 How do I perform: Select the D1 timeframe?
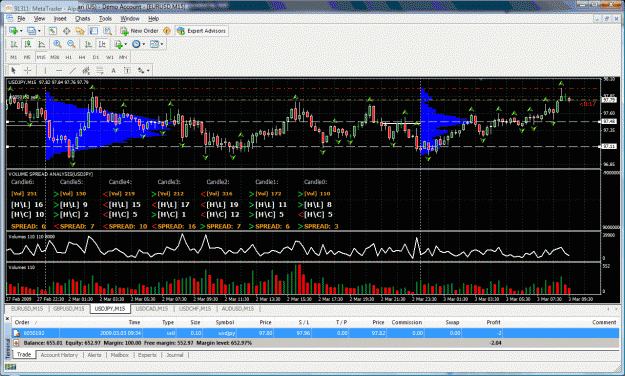tap(96, 57)
